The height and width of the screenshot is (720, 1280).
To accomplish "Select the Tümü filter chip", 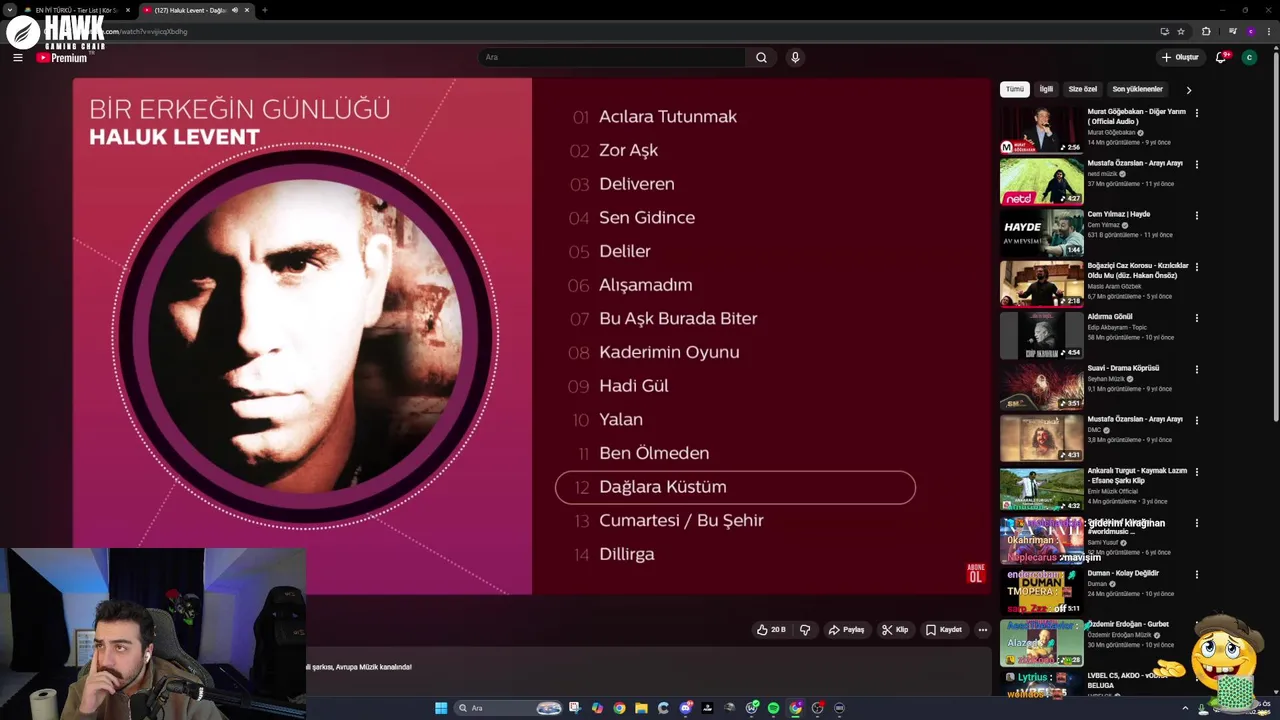I will coord(1015,89).
